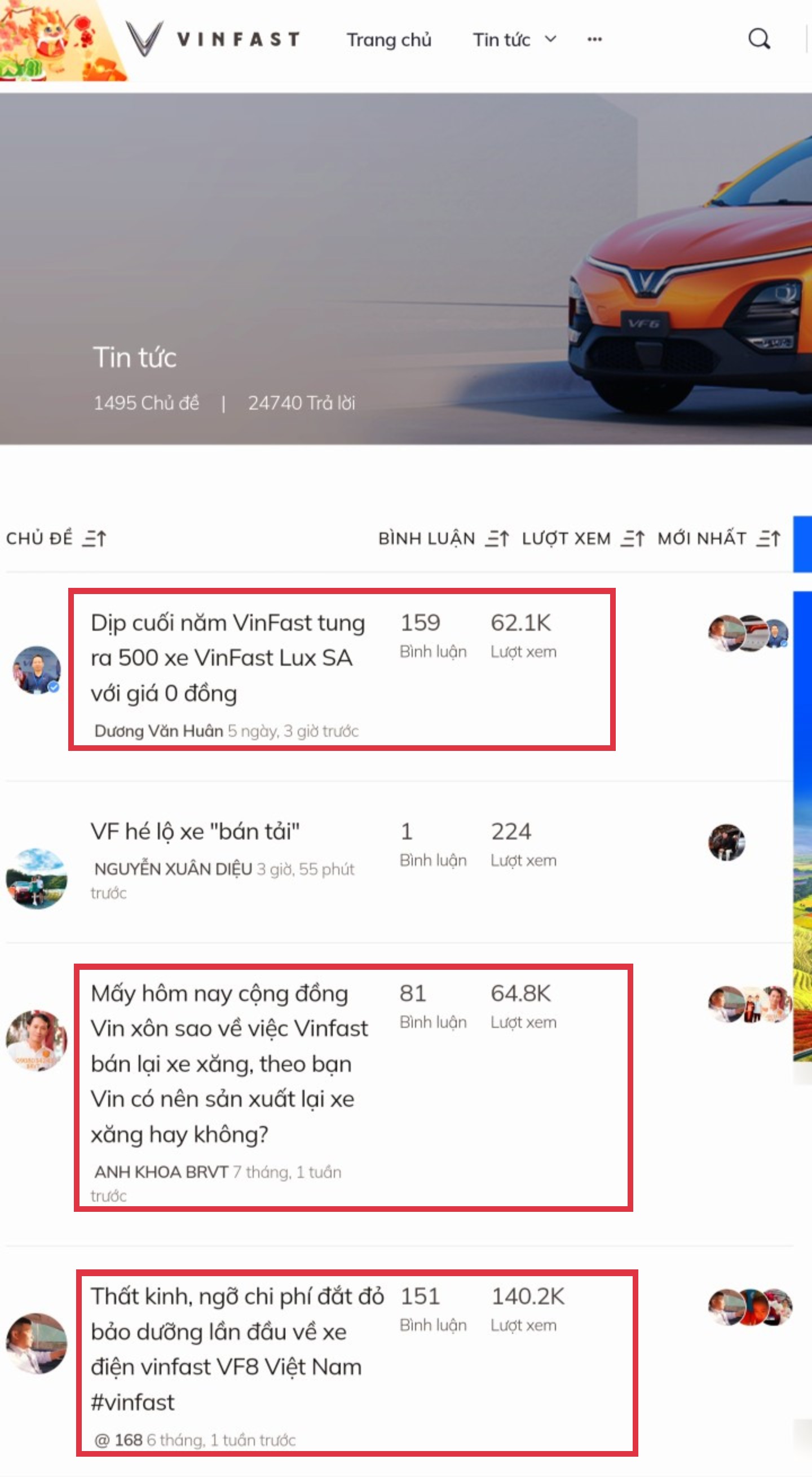Click sort icon beside MỚI NHẤT
This screenshot has width=812, height=1477.
tap(769, 538)
